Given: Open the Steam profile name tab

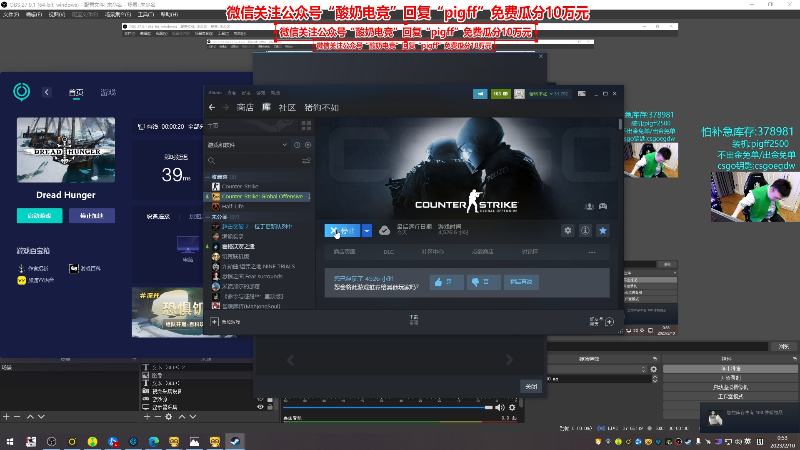Looking at the screenshot, I should [x=321, y=107].
